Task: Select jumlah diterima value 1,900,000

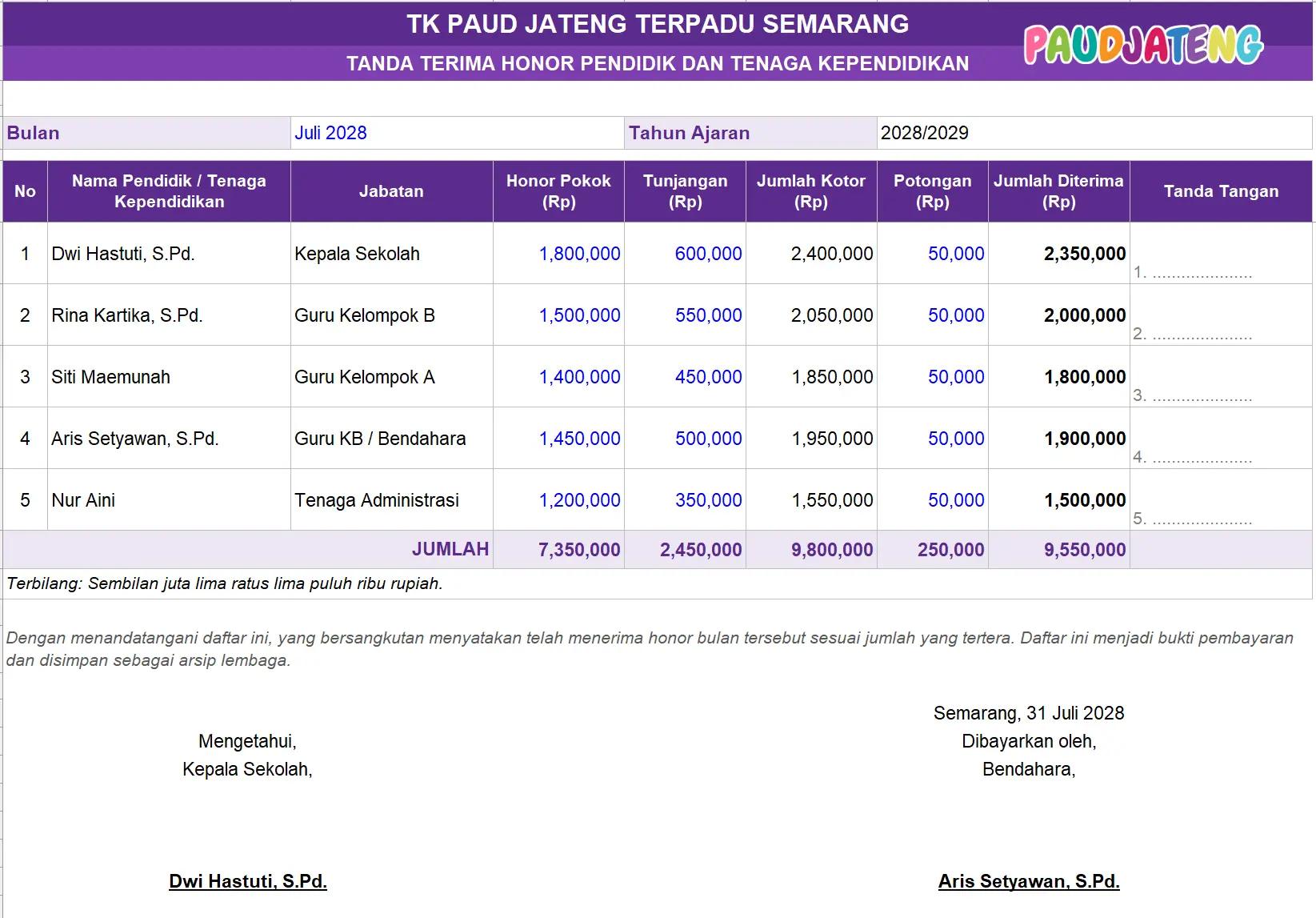Action: click(x=1058, y=439)
